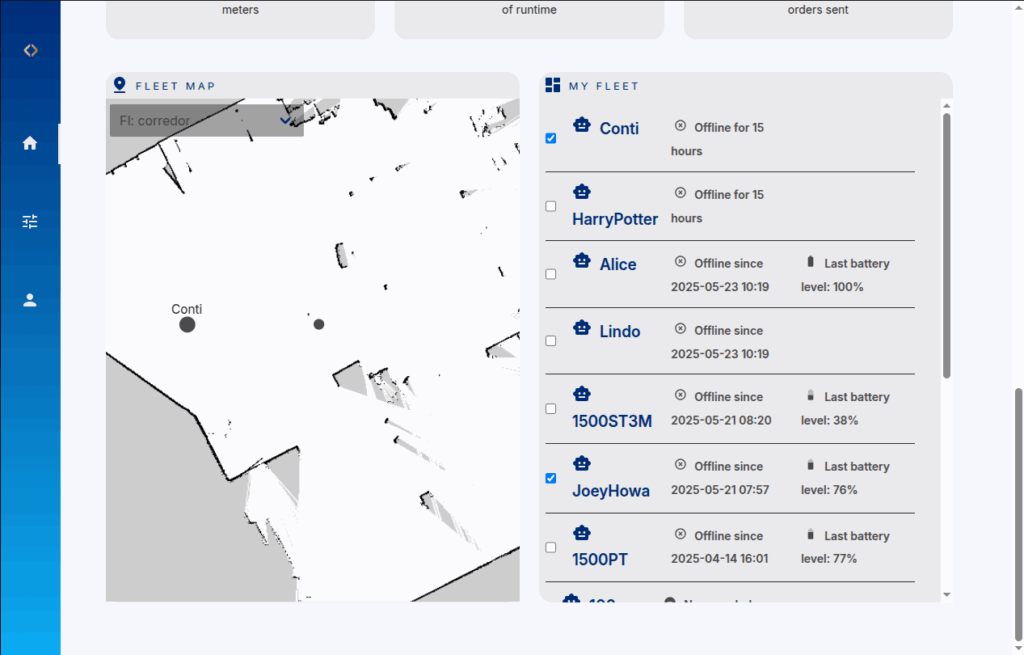Click the offline status icon in 1500ST3M row
This screenshot has width=1024, height=655.
tap(680, 395)
